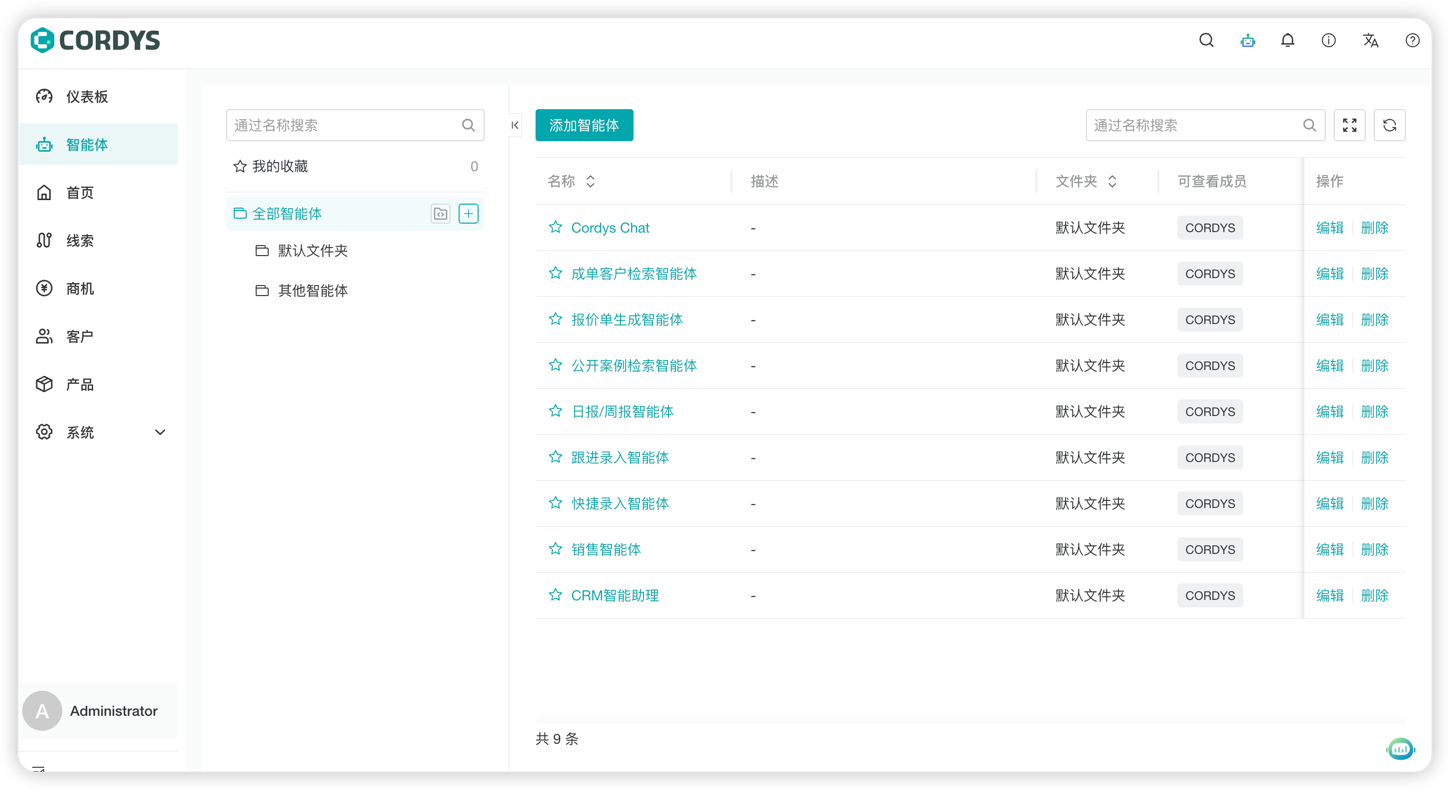Check notifications with the bell icon

[x=1287, y=40]
